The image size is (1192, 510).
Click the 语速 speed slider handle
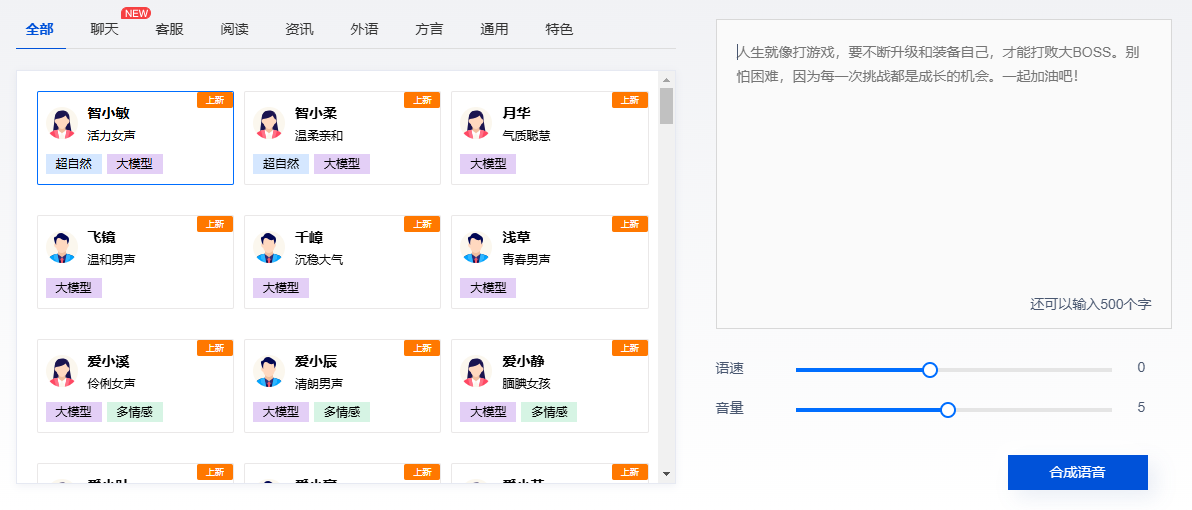[930, 370]
